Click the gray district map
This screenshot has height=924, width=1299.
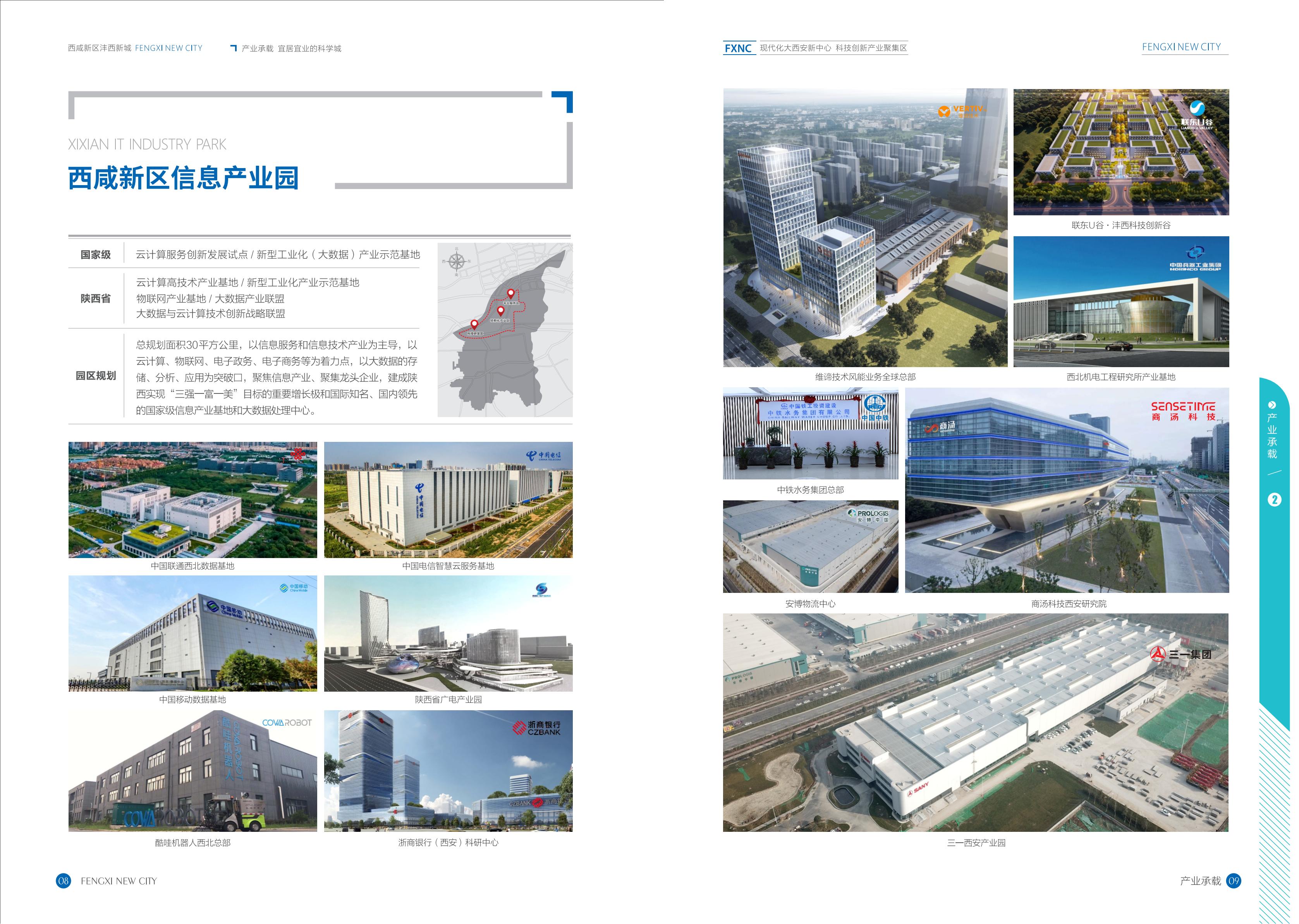(x=505, y=330)
